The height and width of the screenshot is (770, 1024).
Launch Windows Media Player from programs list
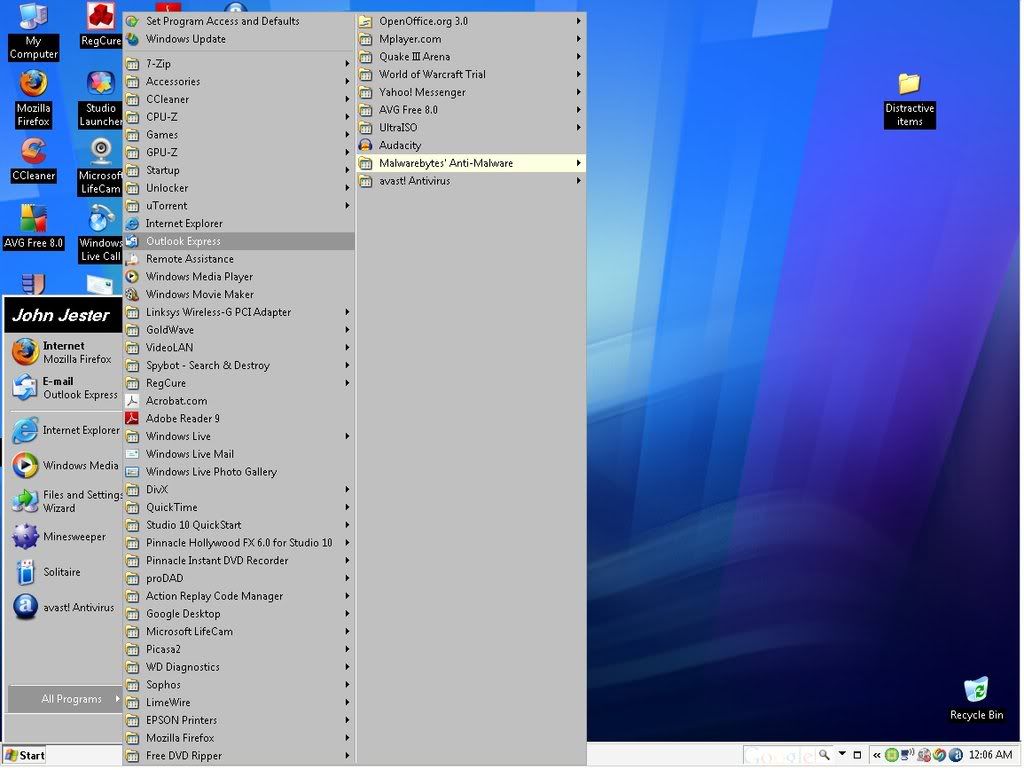pyautogui.click(x=239, y=276)
